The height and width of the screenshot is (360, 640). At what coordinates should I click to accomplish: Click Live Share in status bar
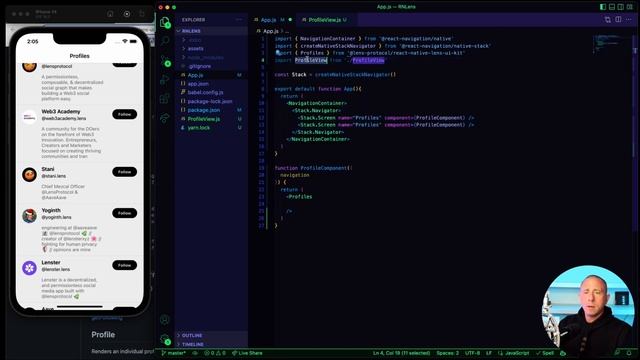click(247, 353)
